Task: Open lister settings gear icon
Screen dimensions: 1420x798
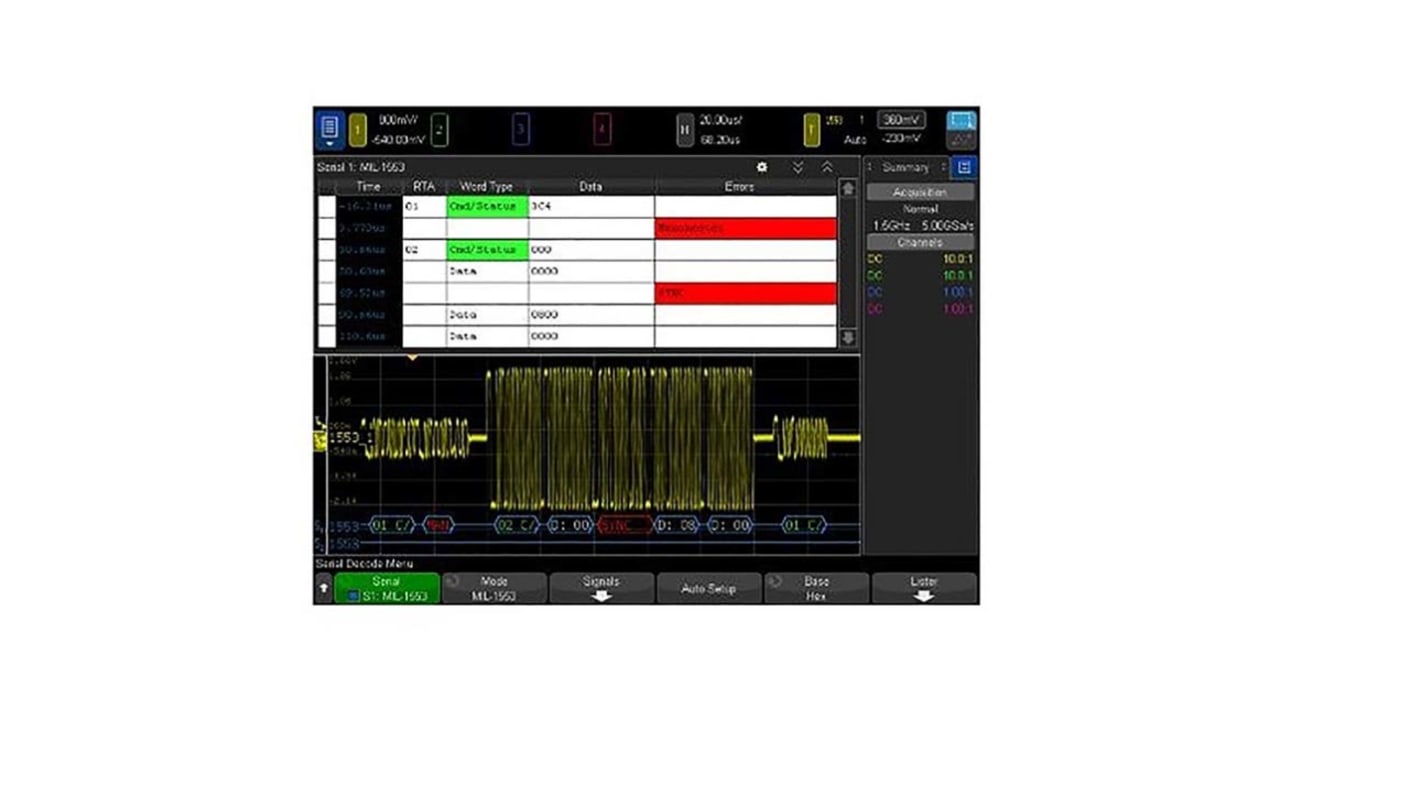Action: (762, 168)
